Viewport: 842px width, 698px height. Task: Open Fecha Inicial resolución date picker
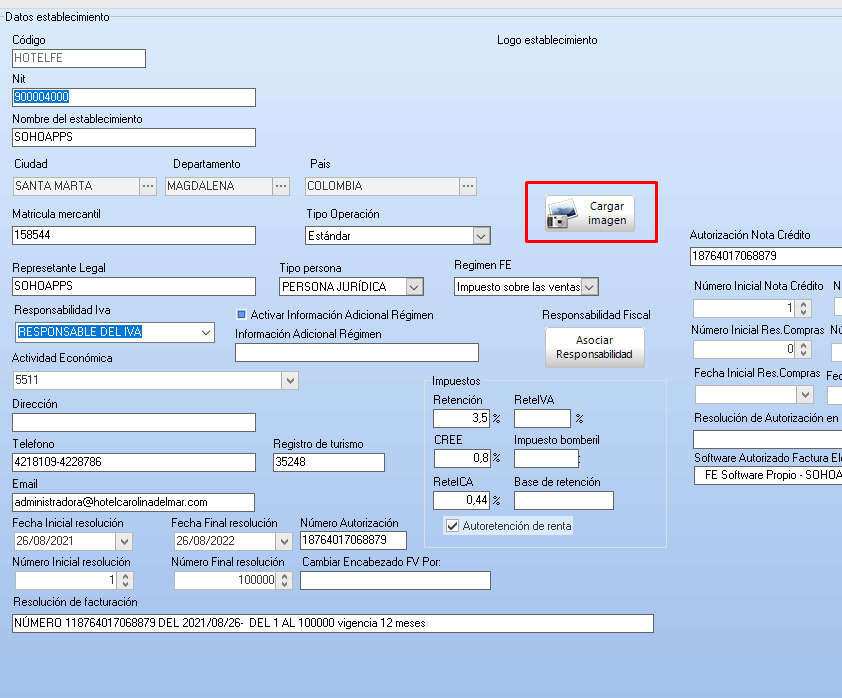pyautogui.click(x=124, y=541)
